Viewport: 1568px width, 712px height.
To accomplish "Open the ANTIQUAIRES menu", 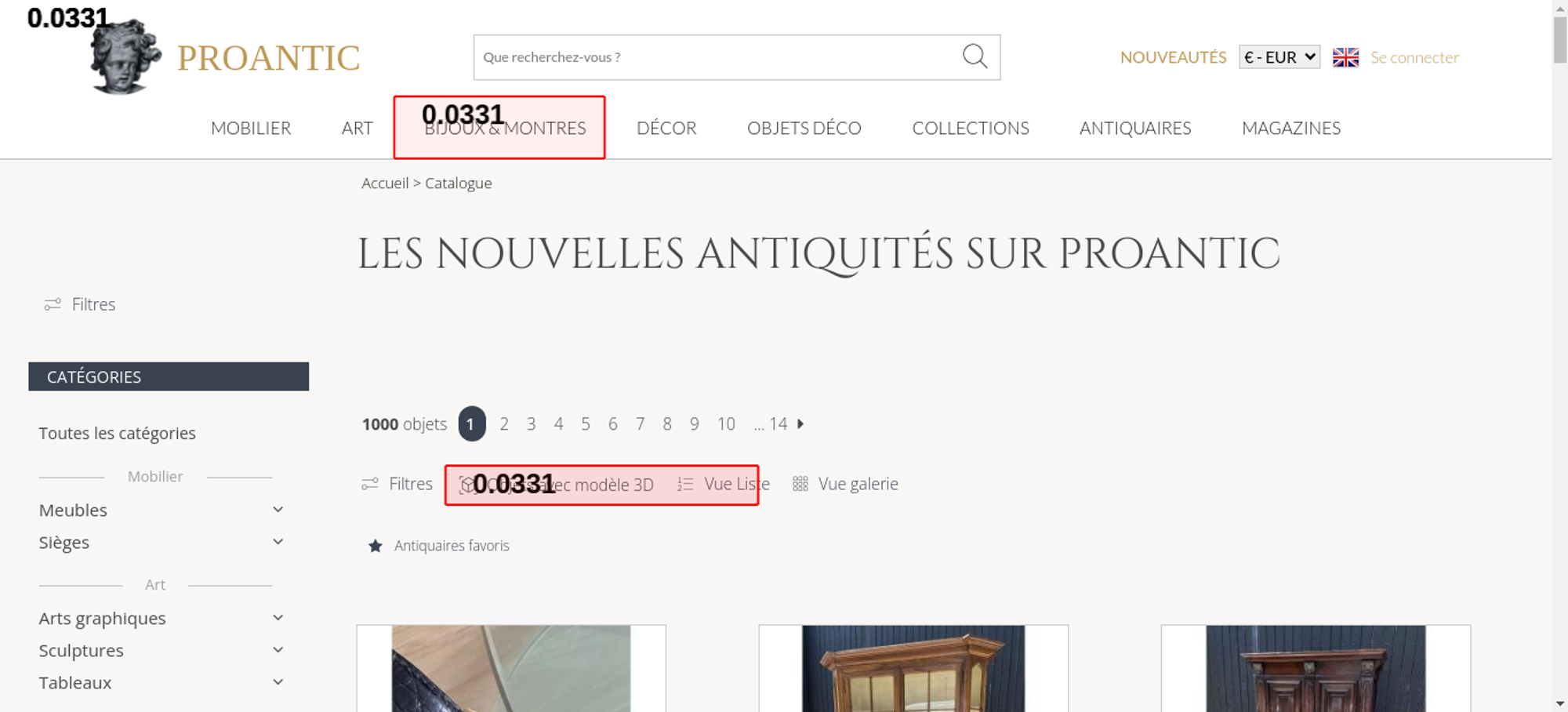I will 1134,128.
